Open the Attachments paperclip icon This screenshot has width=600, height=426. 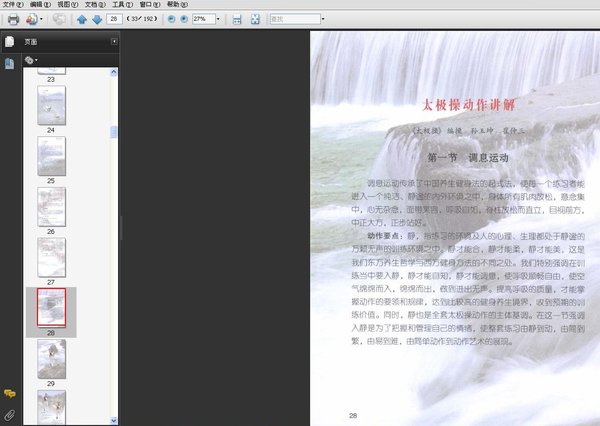(10, 415)
